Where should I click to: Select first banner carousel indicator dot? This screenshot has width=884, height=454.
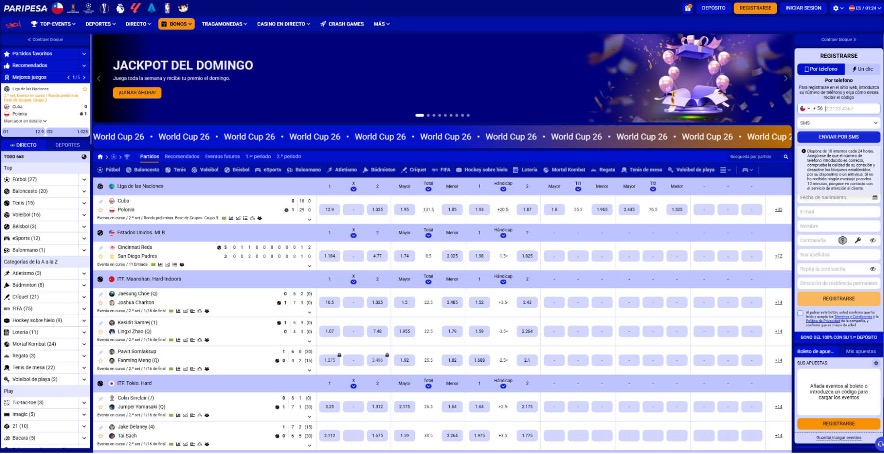pyautogui.click(x=419, y=116)
